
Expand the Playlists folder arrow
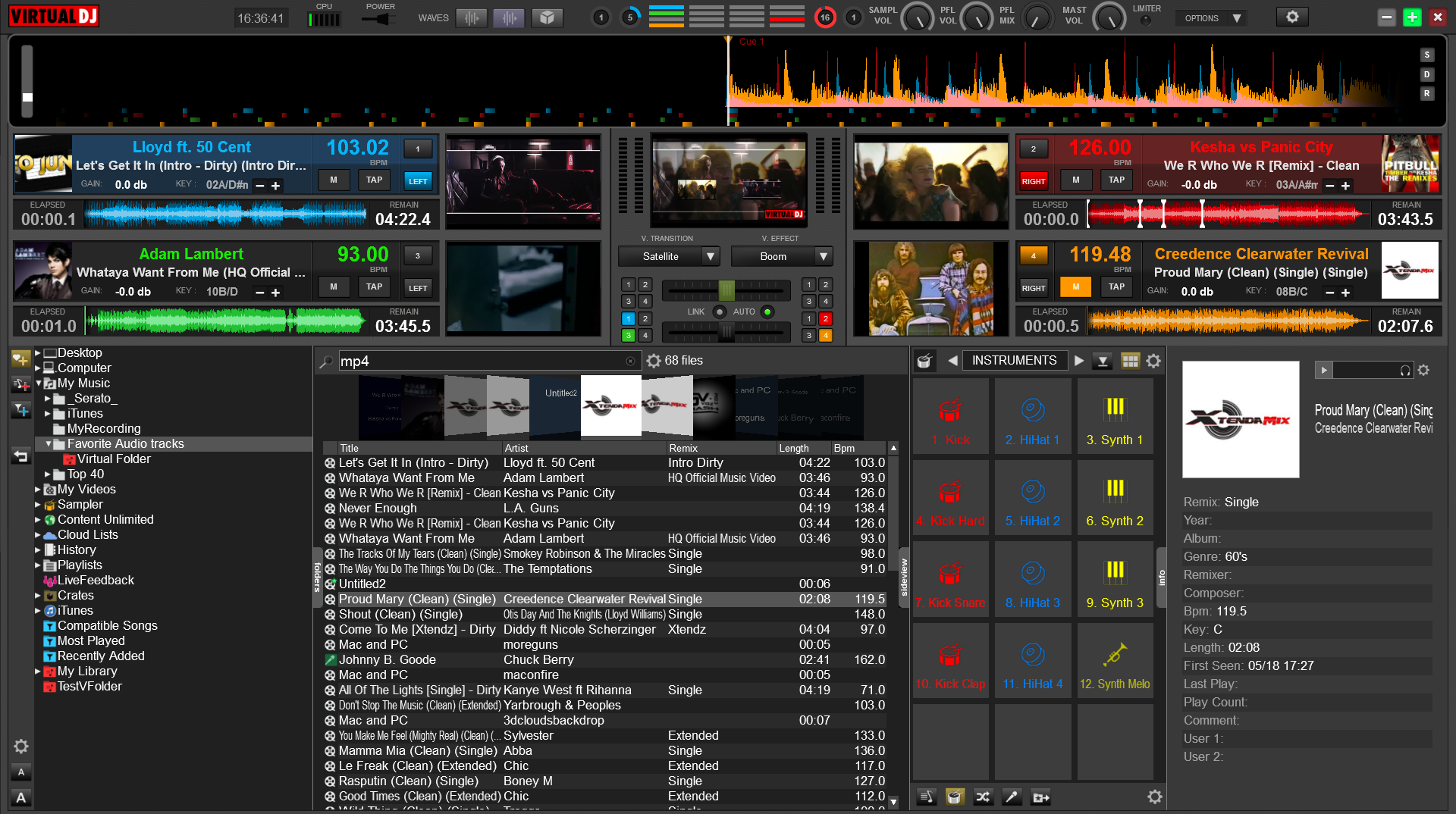point(38,565)
